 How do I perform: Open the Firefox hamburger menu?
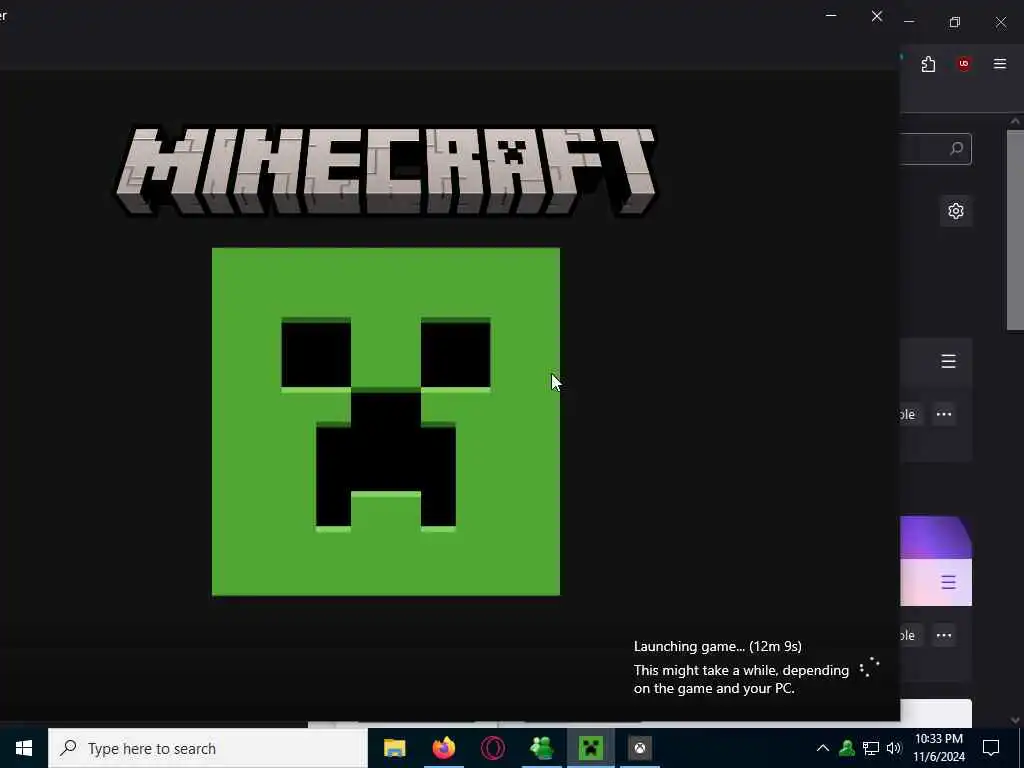click(999, 64)
